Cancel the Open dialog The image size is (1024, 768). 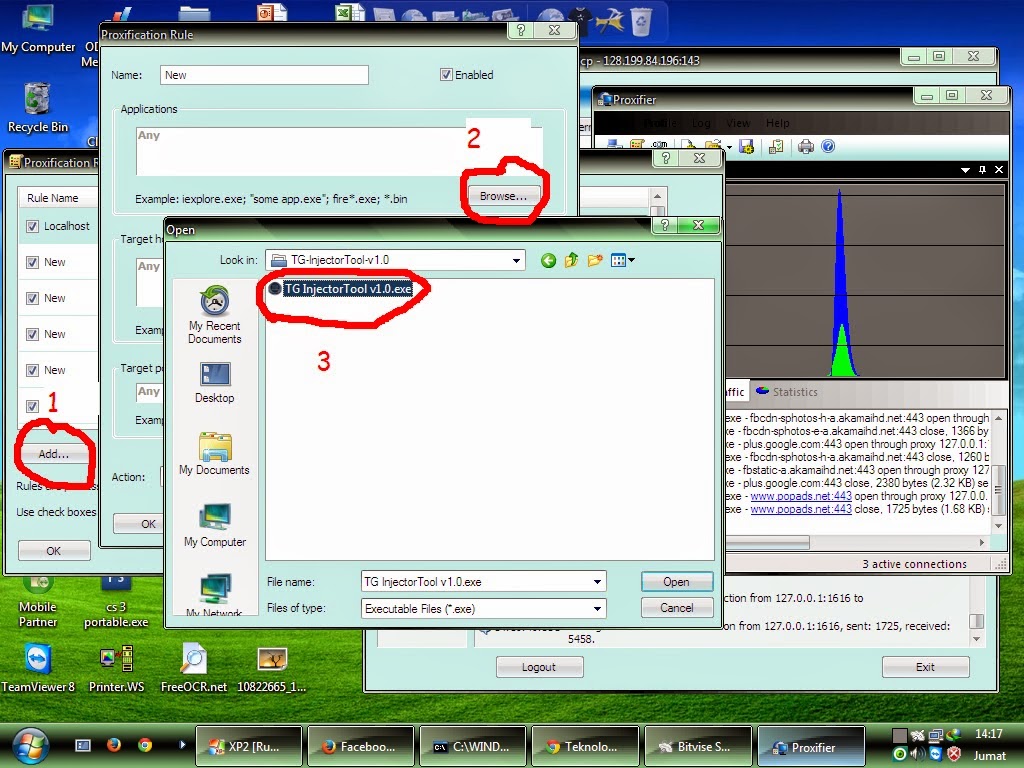(677, 608)
